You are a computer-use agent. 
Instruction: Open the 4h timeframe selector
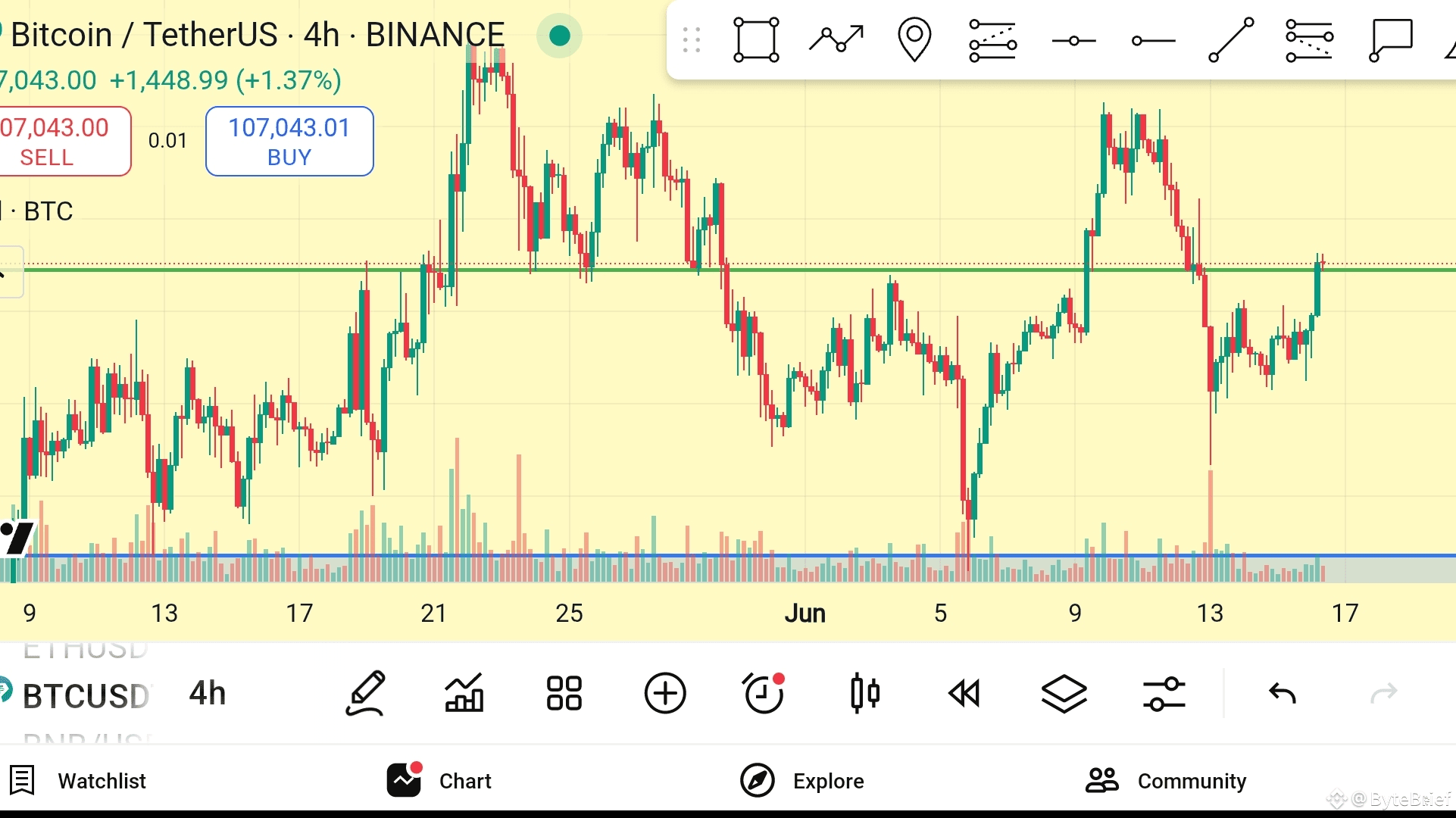(x=208, y=693)
